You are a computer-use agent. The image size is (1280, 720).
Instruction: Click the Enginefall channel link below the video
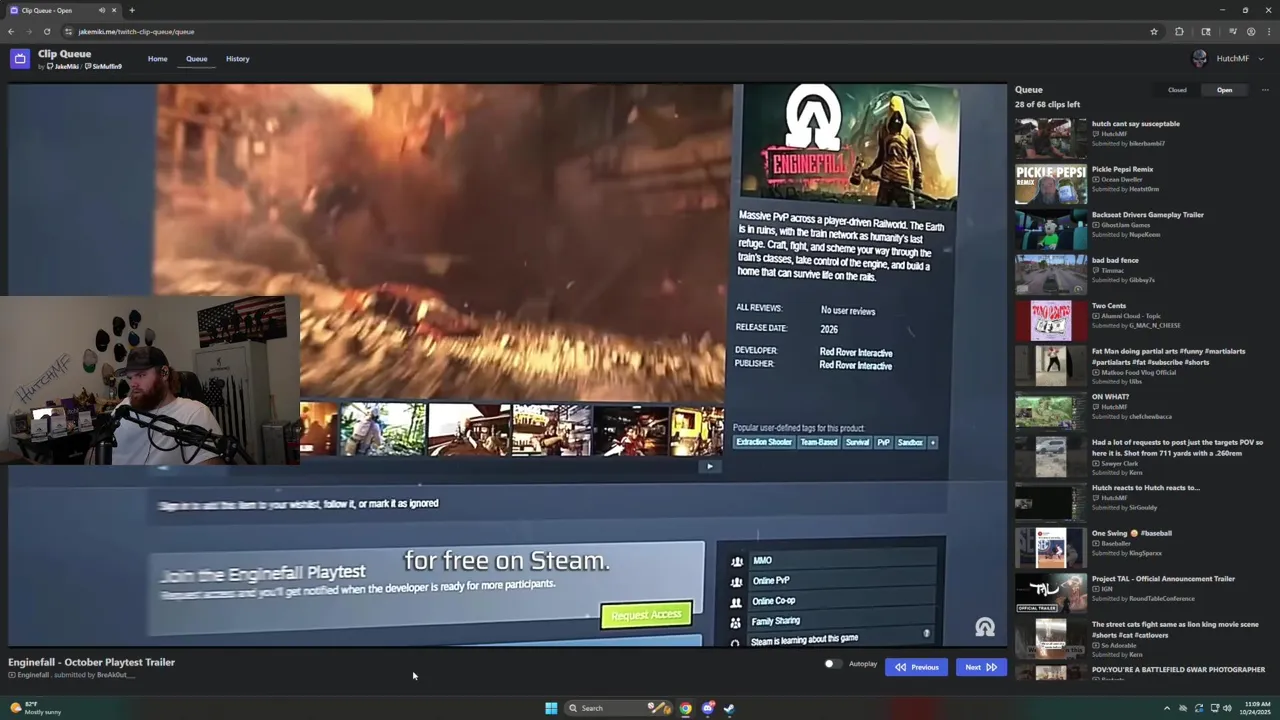[x=33, y=675]
